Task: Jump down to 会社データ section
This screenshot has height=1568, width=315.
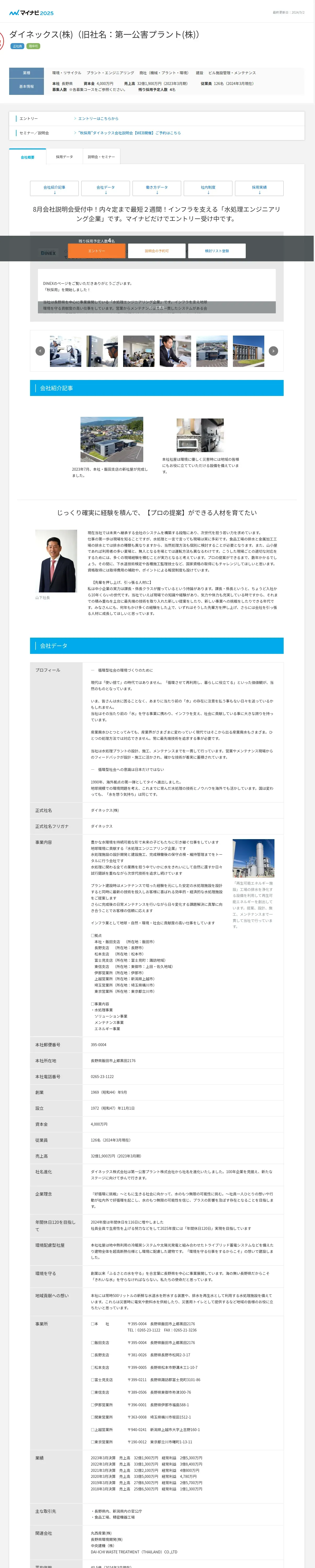Action: pos(105,189)
